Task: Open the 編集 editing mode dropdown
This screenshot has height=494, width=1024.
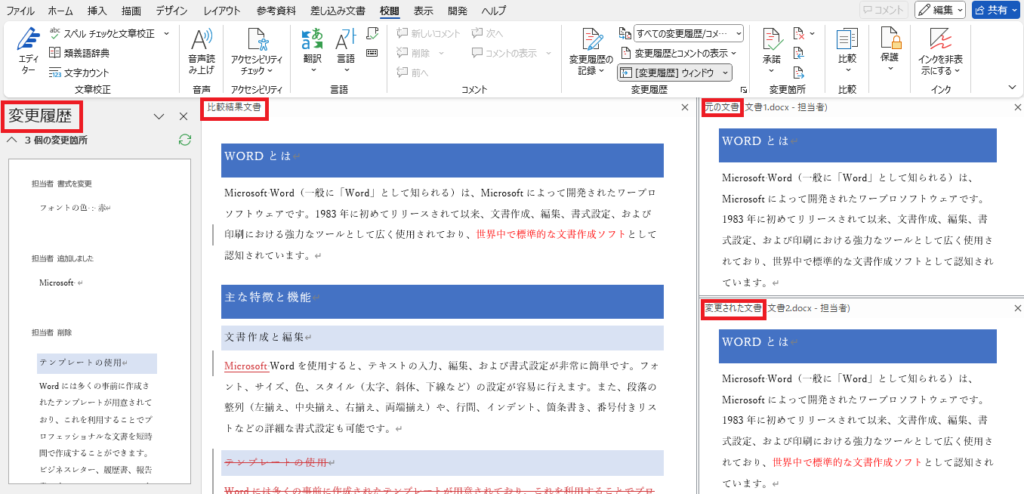Action: (941, 10)
